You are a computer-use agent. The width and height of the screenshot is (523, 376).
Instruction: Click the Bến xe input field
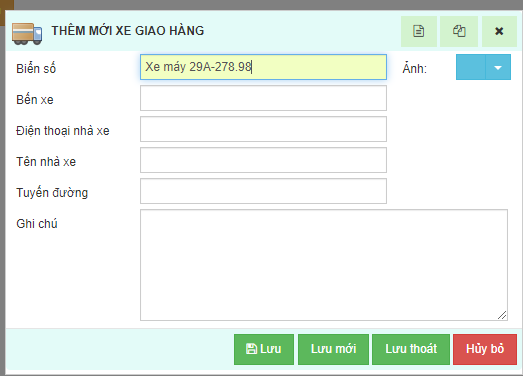[263, 98]
